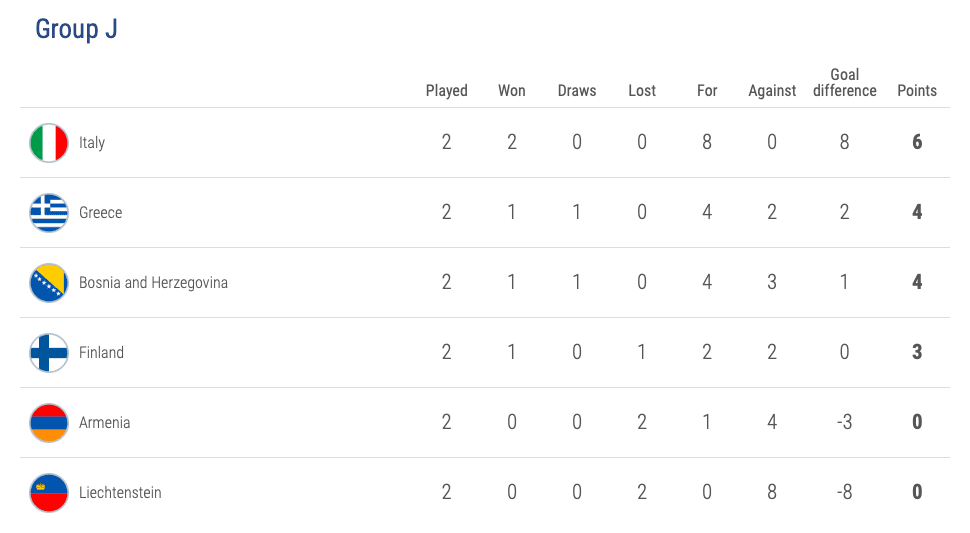Screen dimensions: 970x533
Task: Click Italy's points total of 6
Action: (917, 142)
